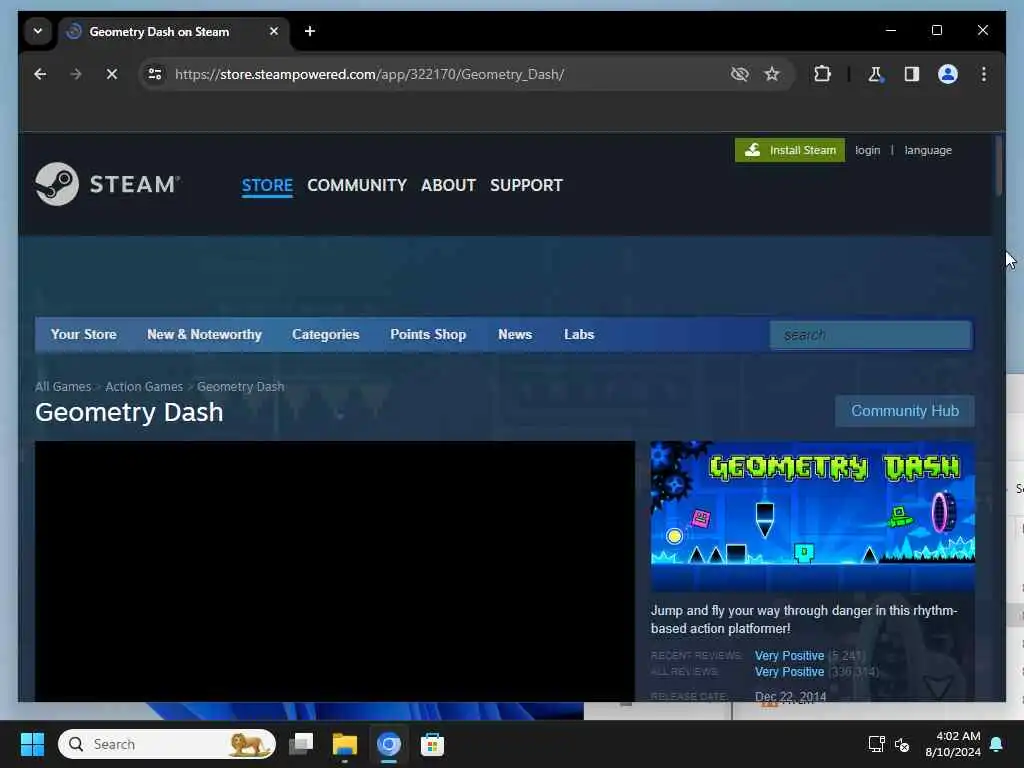Viewport: 1024px width, 768px height.
Task: Open site information icon in address bar
Action: point(155,74)
